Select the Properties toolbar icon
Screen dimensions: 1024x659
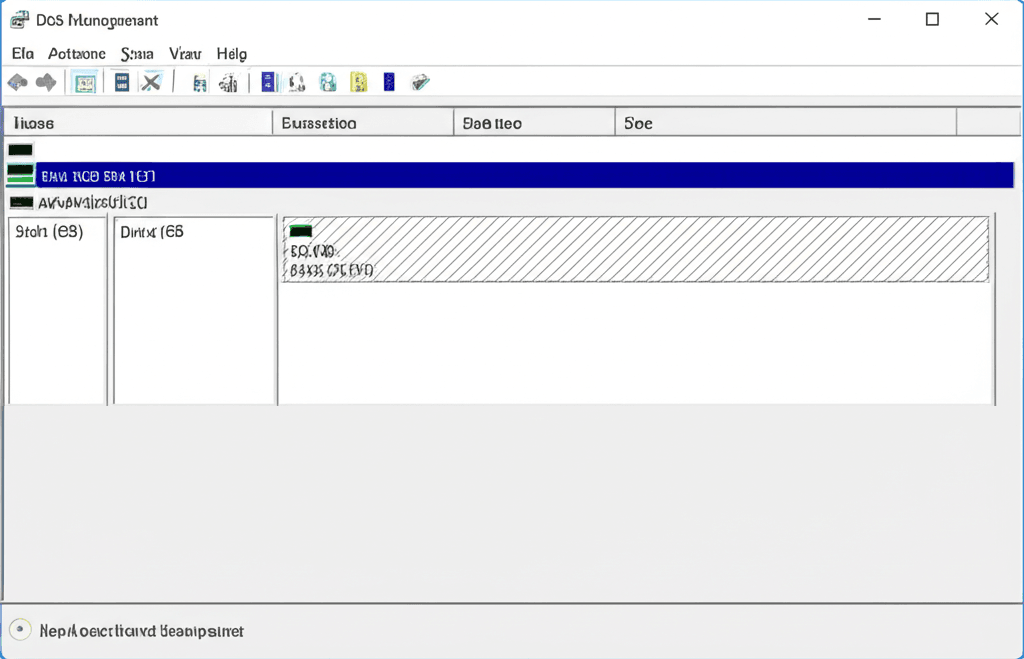tap(121, 81)
